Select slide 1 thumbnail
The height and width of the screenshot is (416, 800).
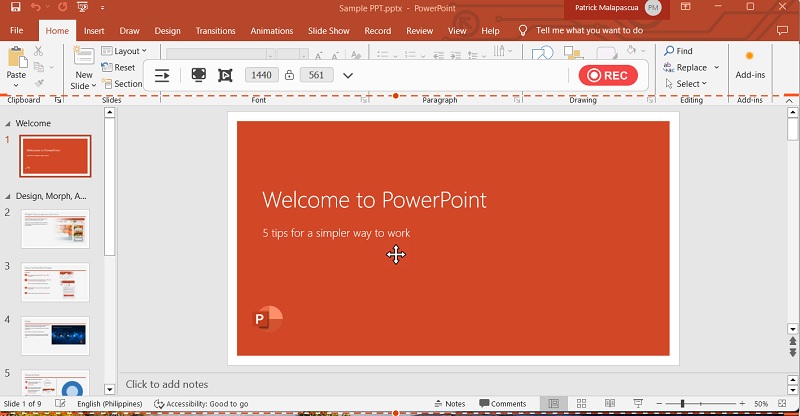(x=55, y=156)
